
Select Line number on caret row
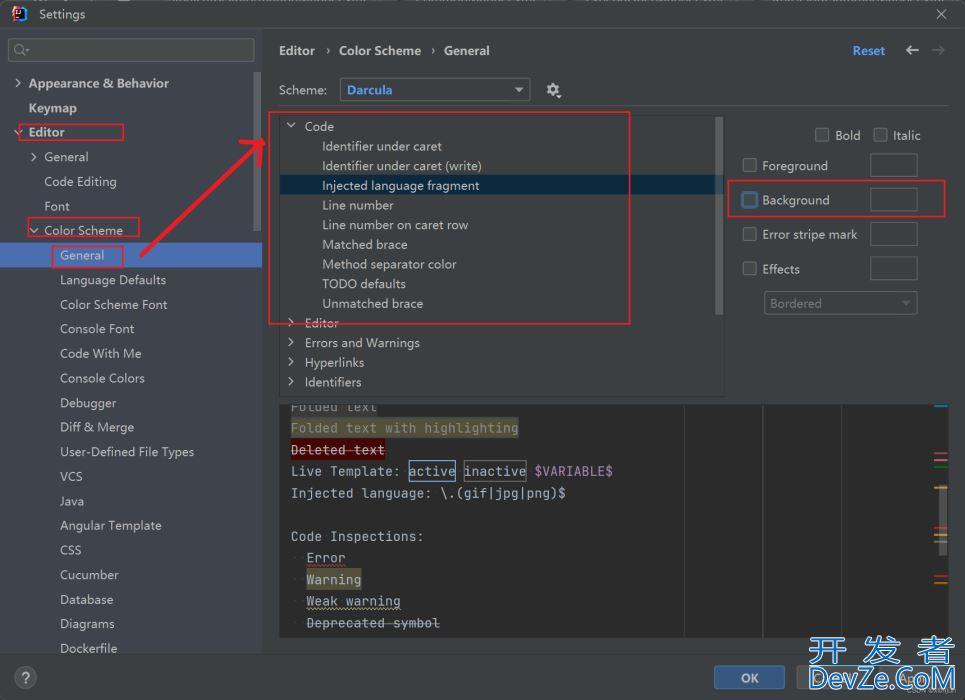(x=395, y=225)
